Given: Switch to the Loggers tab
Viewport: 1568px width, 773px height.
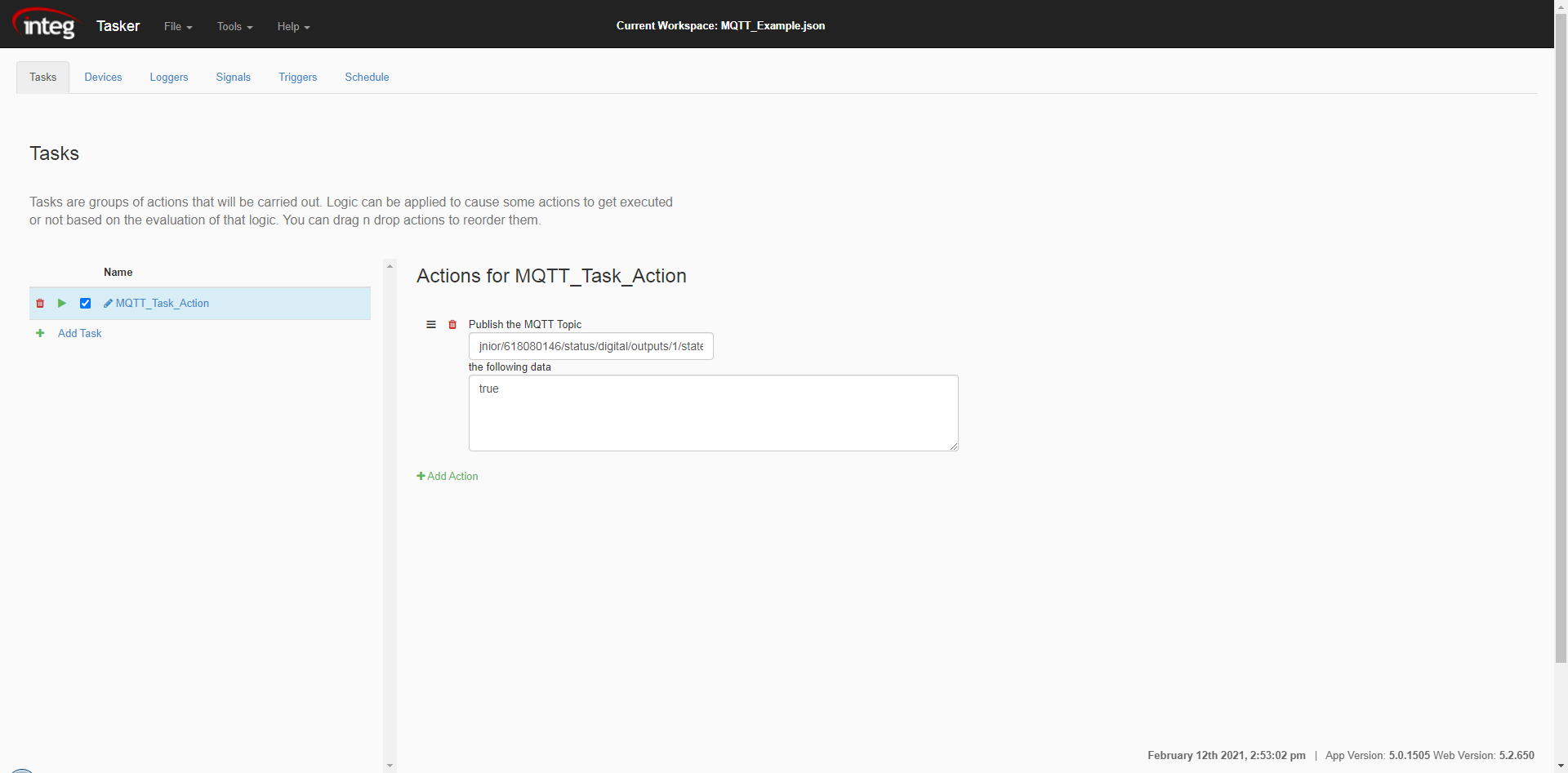Looking at the screenshot, I should (x=169, y=77).
